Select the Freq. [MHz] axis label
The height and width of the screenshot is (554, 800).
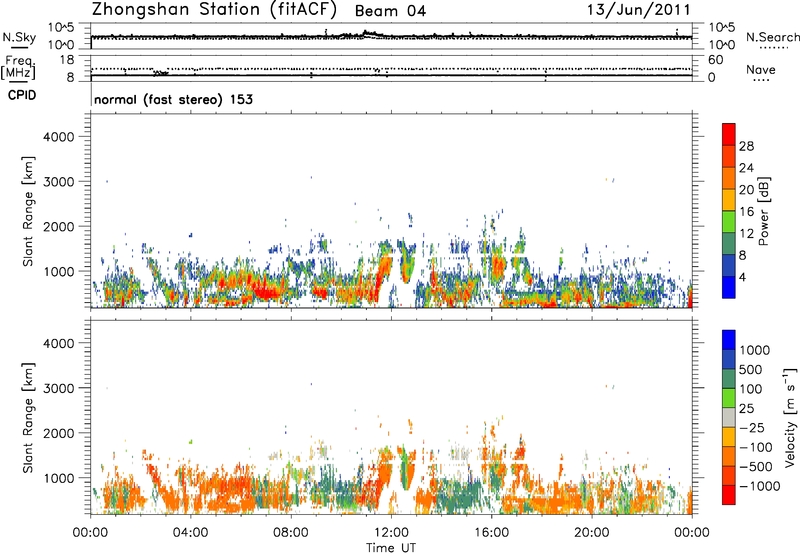pos(18,68)
